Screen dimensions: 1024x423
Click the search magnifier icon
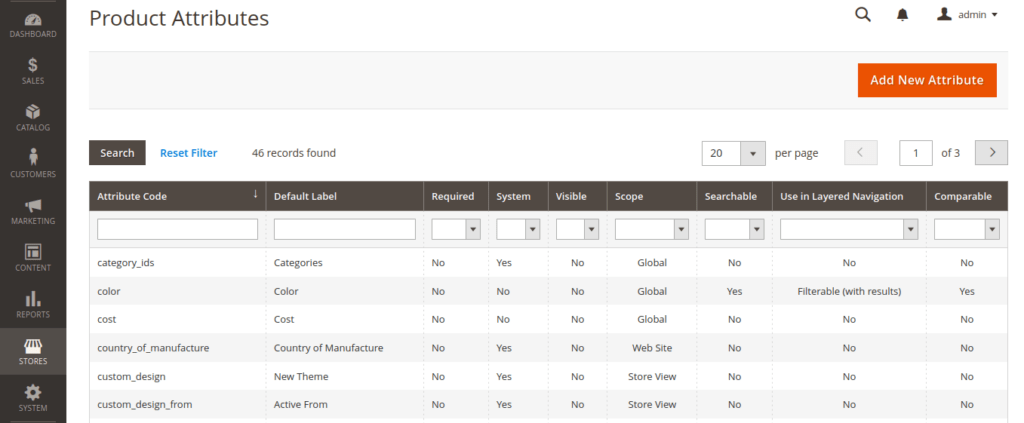click(x=863, y=15)
